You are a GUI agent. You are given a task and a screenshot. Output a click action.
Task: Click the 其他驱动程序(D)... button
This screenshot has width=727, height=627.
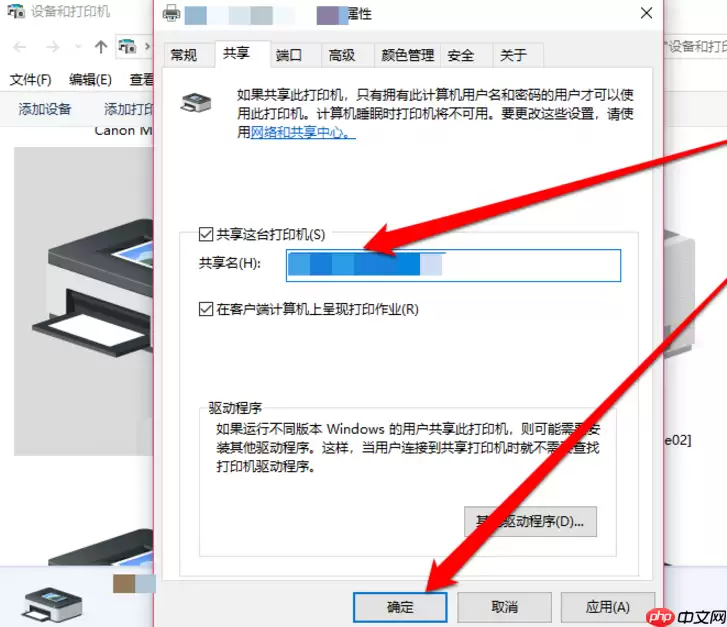pyautogui.click(x=530, y=522)
